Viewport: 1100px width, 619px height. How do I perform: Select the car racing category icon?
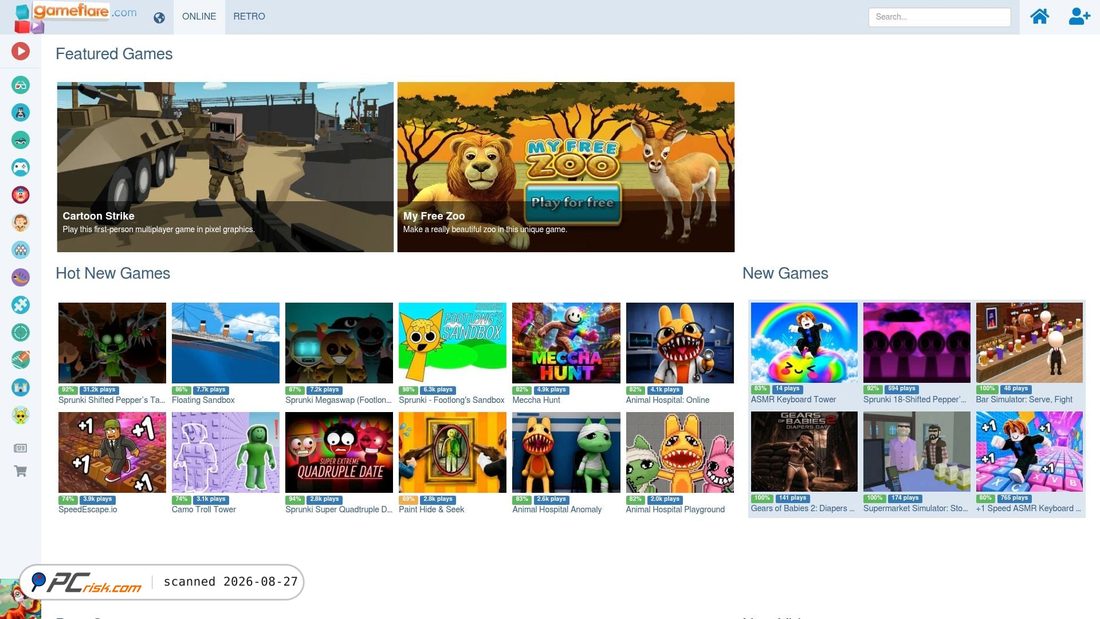click(20, 140)
